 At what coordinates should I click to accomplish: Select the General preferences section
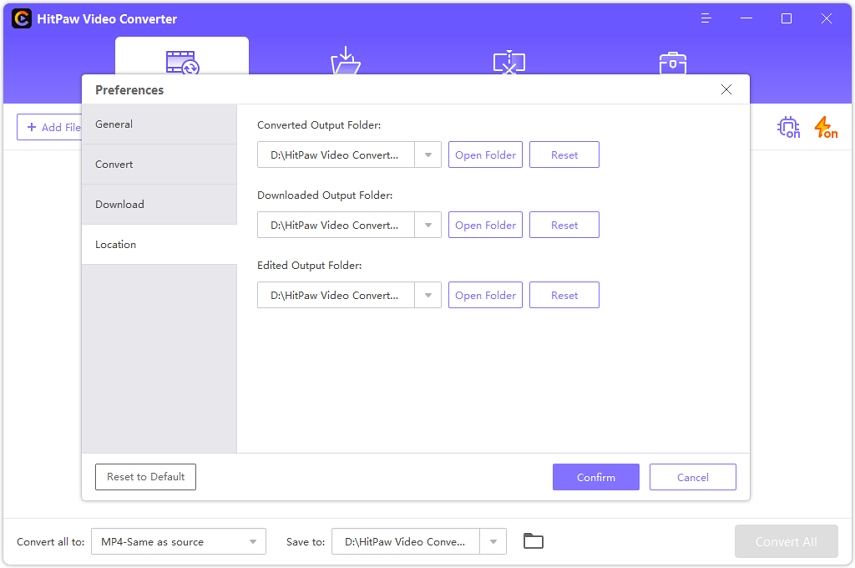coord(159,124)
